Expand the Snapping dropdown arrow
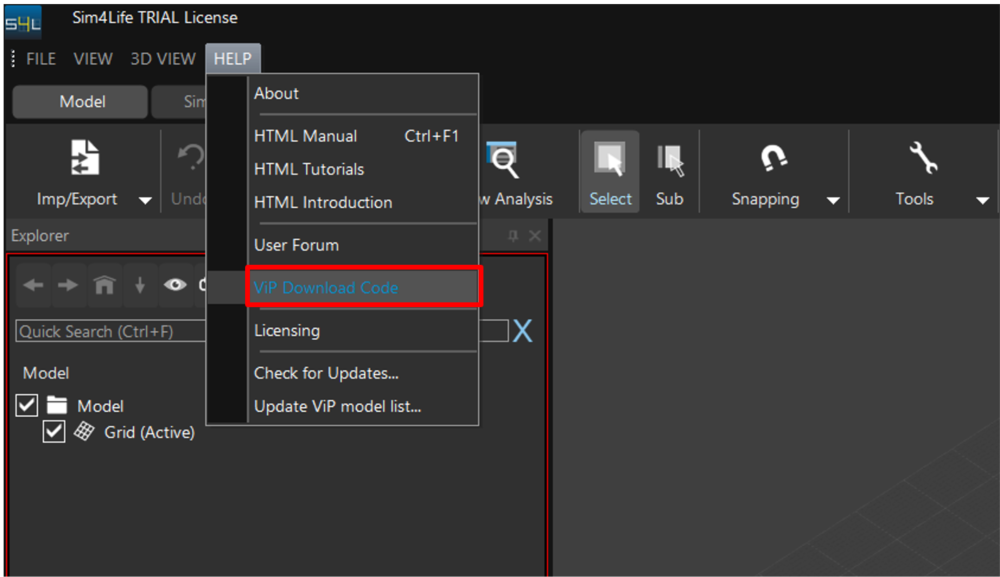Image resolution: width=1000 pixels, height=577 pixels. pyautogui.click(x=833, y=201)
